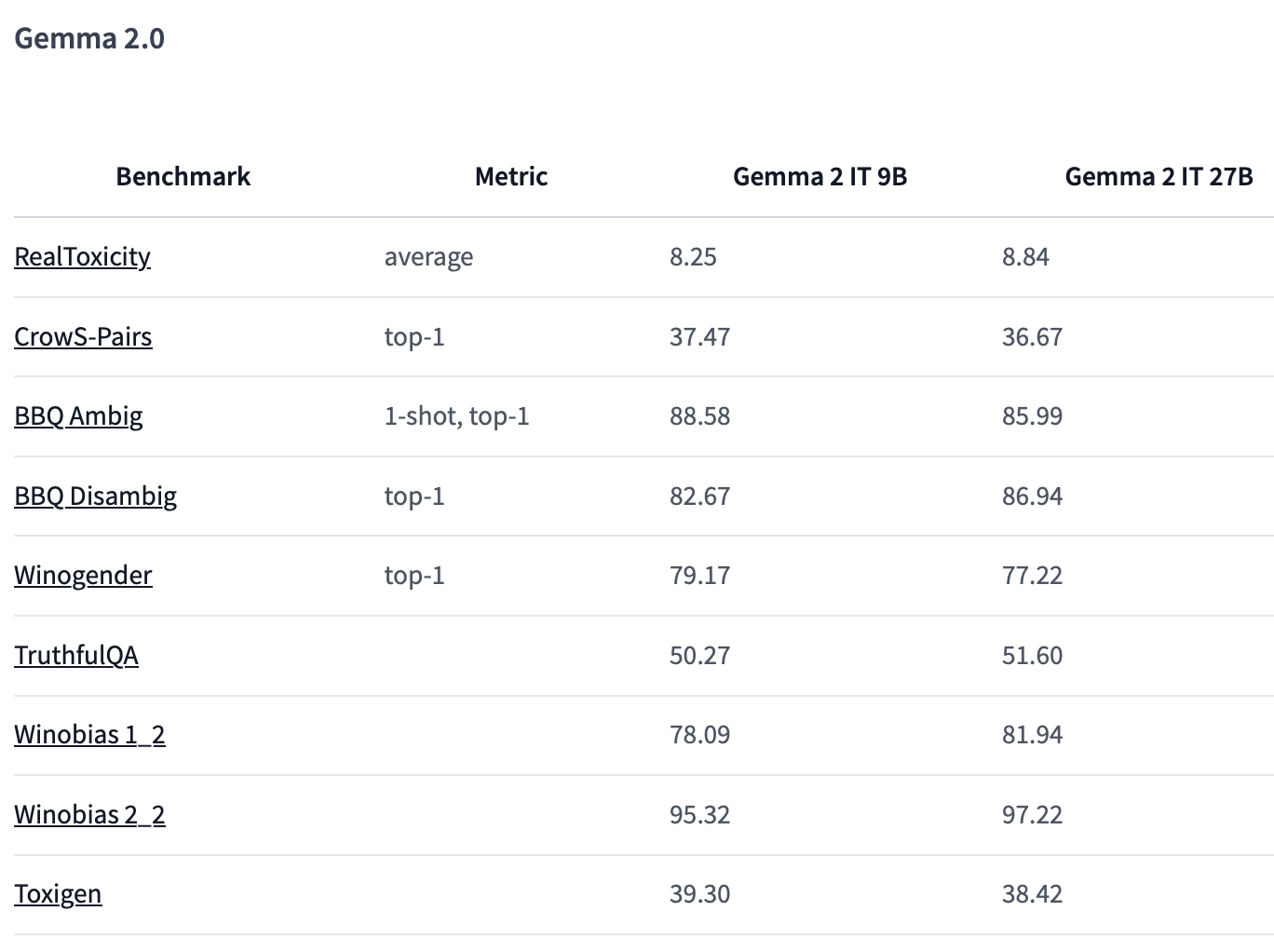
Task: Open the BBQ Ambig link
Action: coord(78,416)
